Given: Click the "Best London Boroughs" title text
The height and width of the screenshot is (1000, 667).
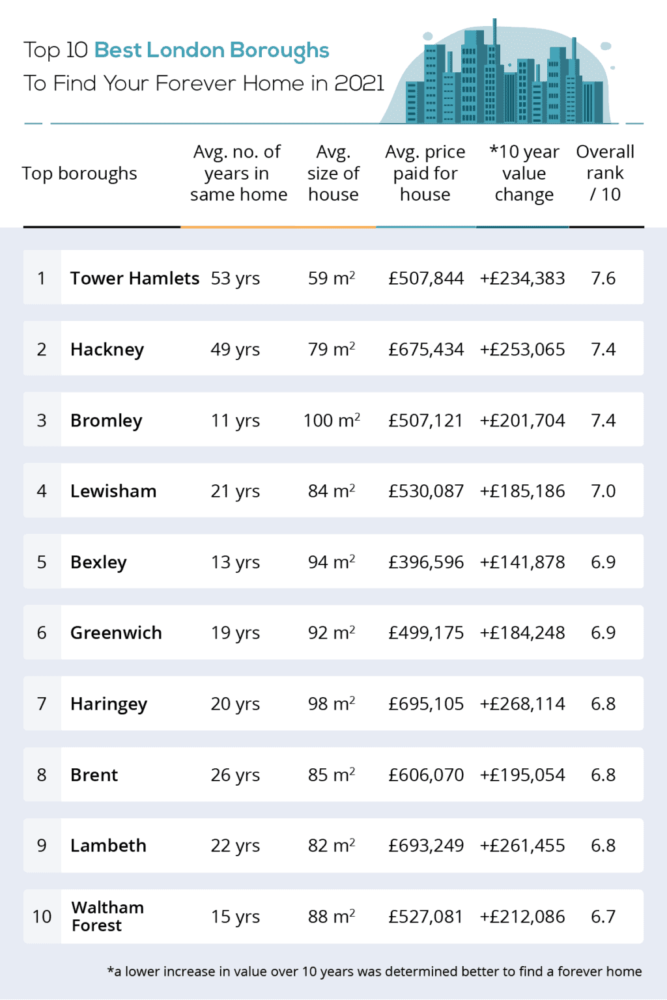Looking at the screenshot, I should [211, 49].
